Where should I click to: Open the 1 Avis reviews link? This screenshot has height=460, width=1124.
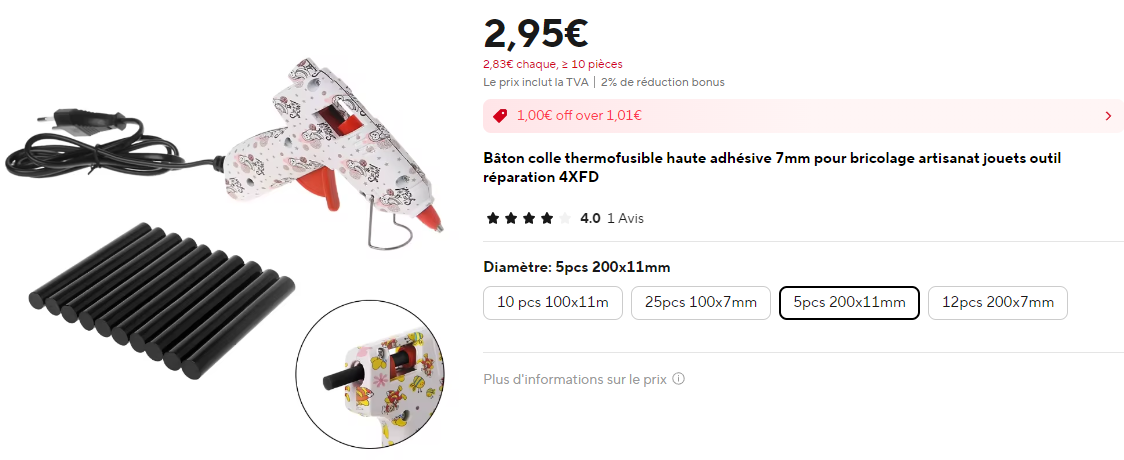[x=625, y=219]
